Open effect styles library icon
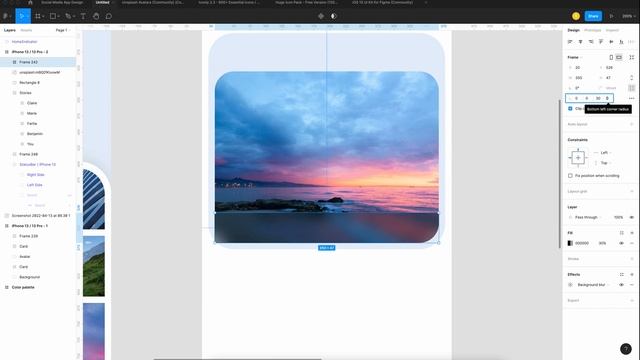 (x=622, y=274)
